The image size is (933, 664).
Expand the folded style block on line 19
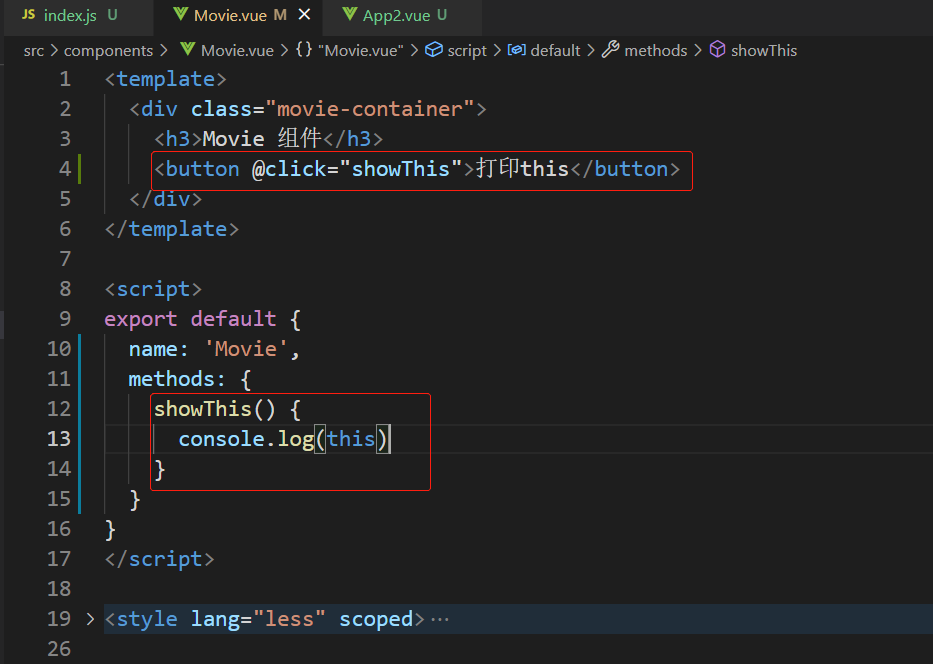[x=90, y=619]
